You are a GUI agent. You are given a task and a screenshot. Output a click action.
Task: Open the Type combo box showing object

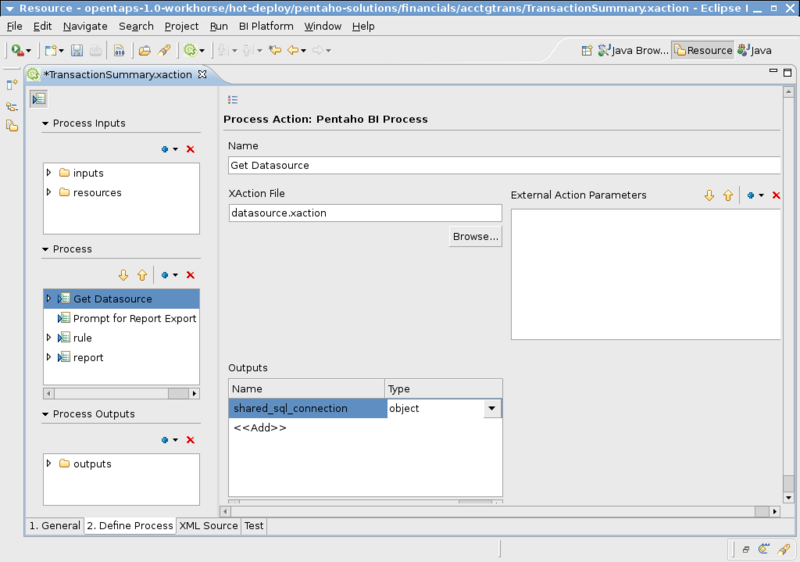[492, 408]
